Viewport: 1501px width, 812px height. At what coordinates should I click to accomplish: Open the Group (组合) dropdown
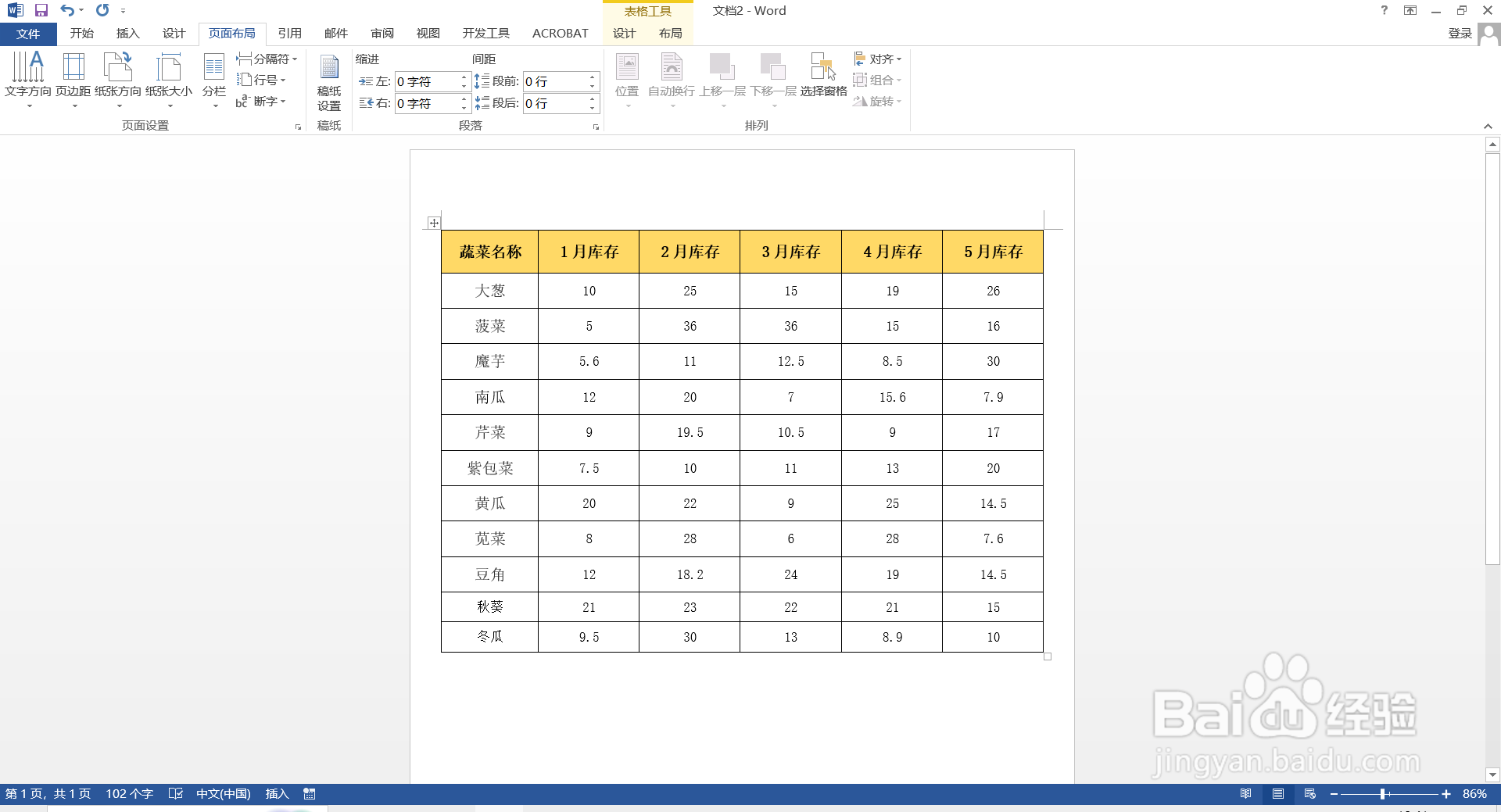pyautogui.click(x=878, y=80)
